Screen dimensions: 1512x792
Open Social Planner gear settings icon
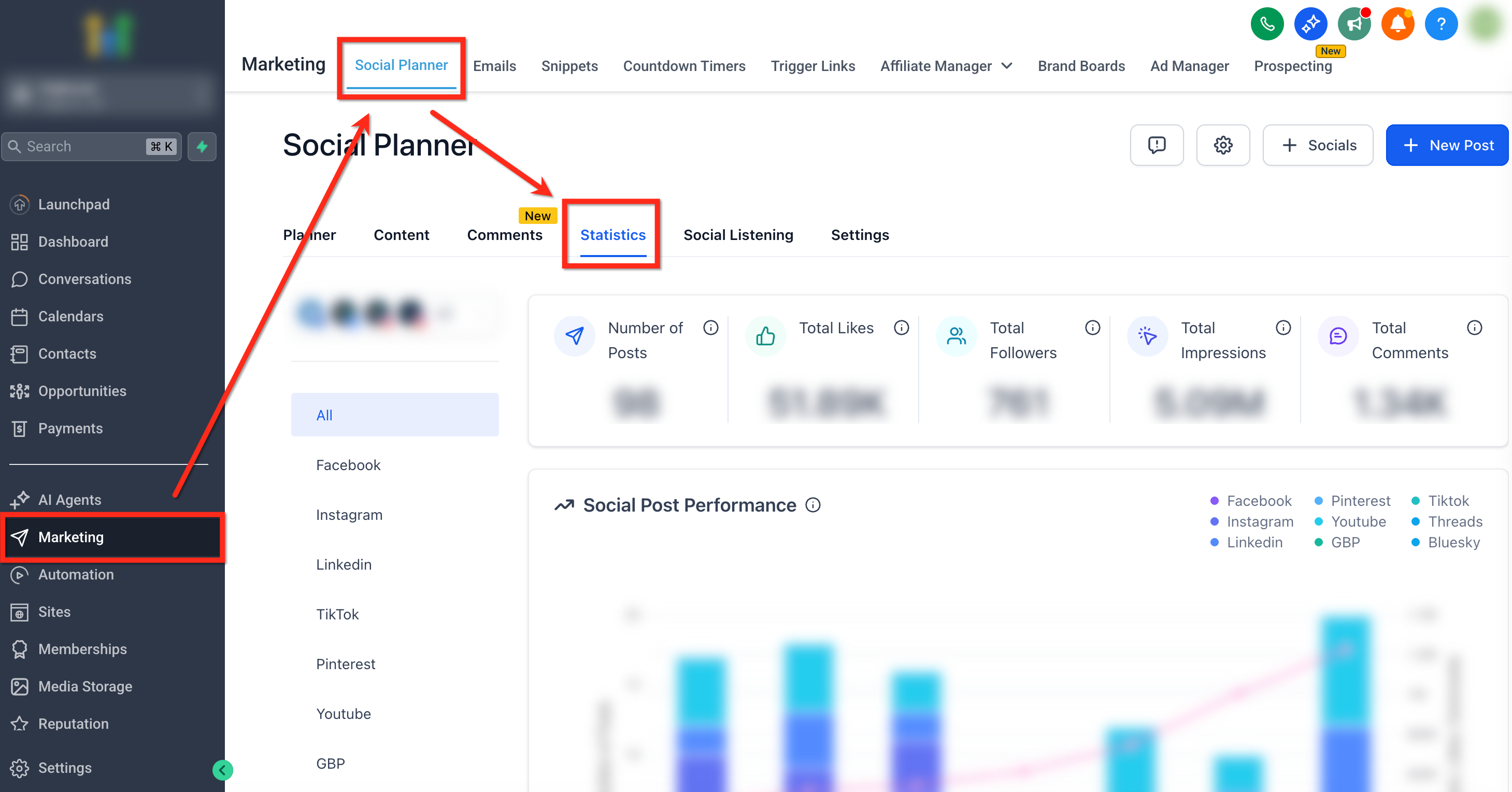point(1223,145)
